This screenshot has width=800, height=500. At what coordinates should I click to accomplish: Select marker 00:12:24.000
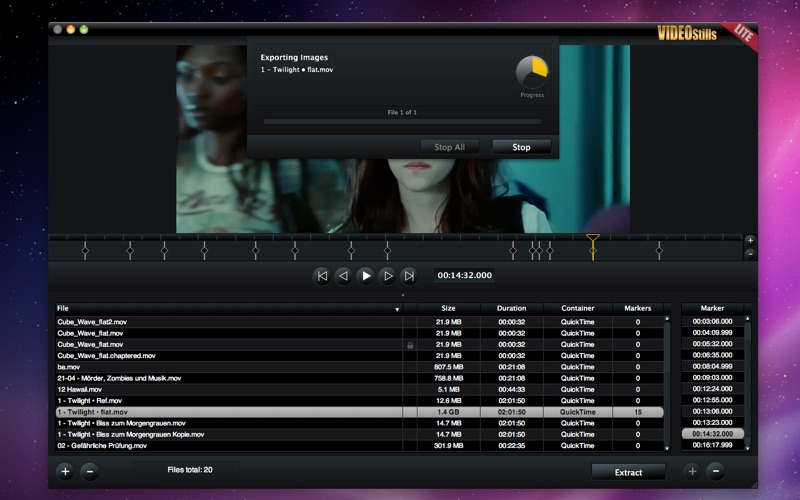[712, 389]
